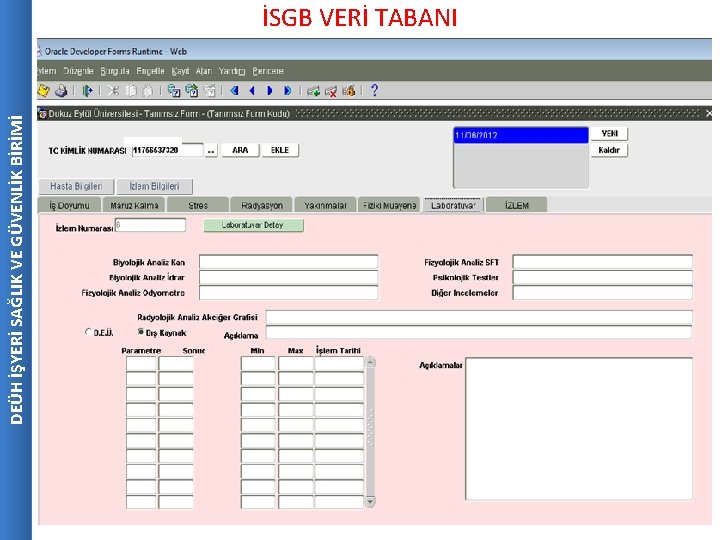This screenshot has height=540, width=720.
Task: Go to next record with single right arrow
Action: [270, 91]
